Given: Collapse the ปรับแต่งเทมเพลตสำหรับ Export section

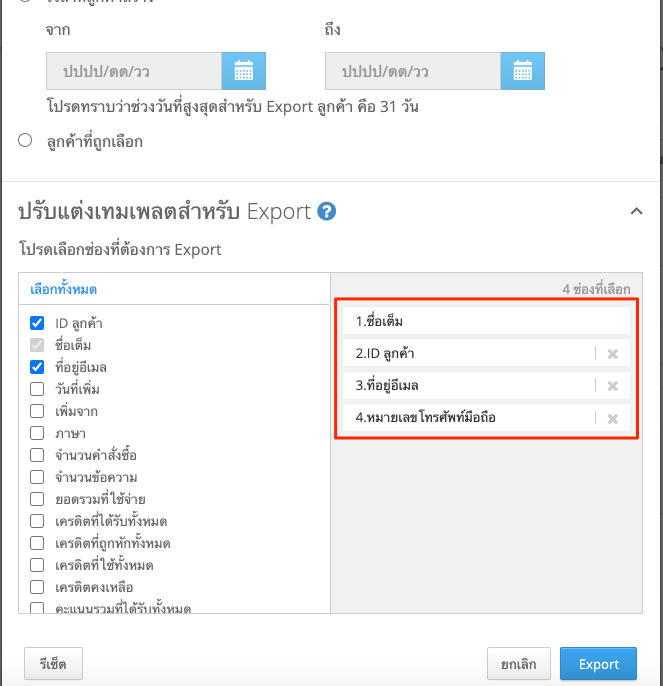Looking at the screenshot, I should coord(636,212).
